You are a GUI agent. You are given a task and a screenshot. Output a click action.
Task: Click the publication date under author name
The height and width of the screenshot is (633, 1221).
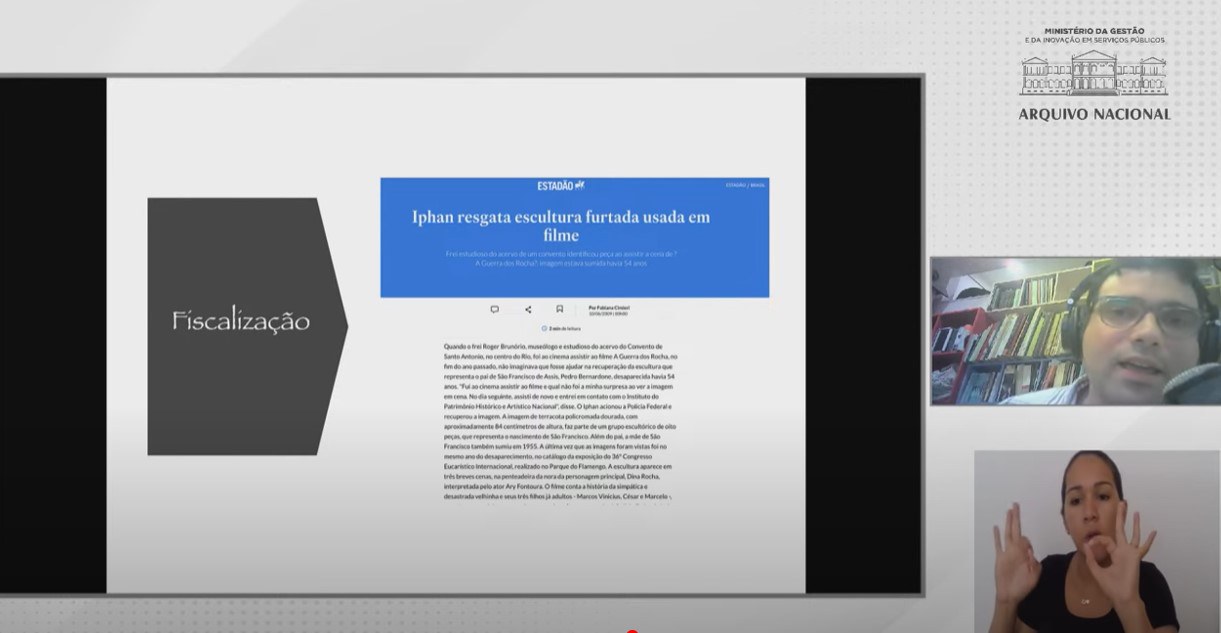607,313
